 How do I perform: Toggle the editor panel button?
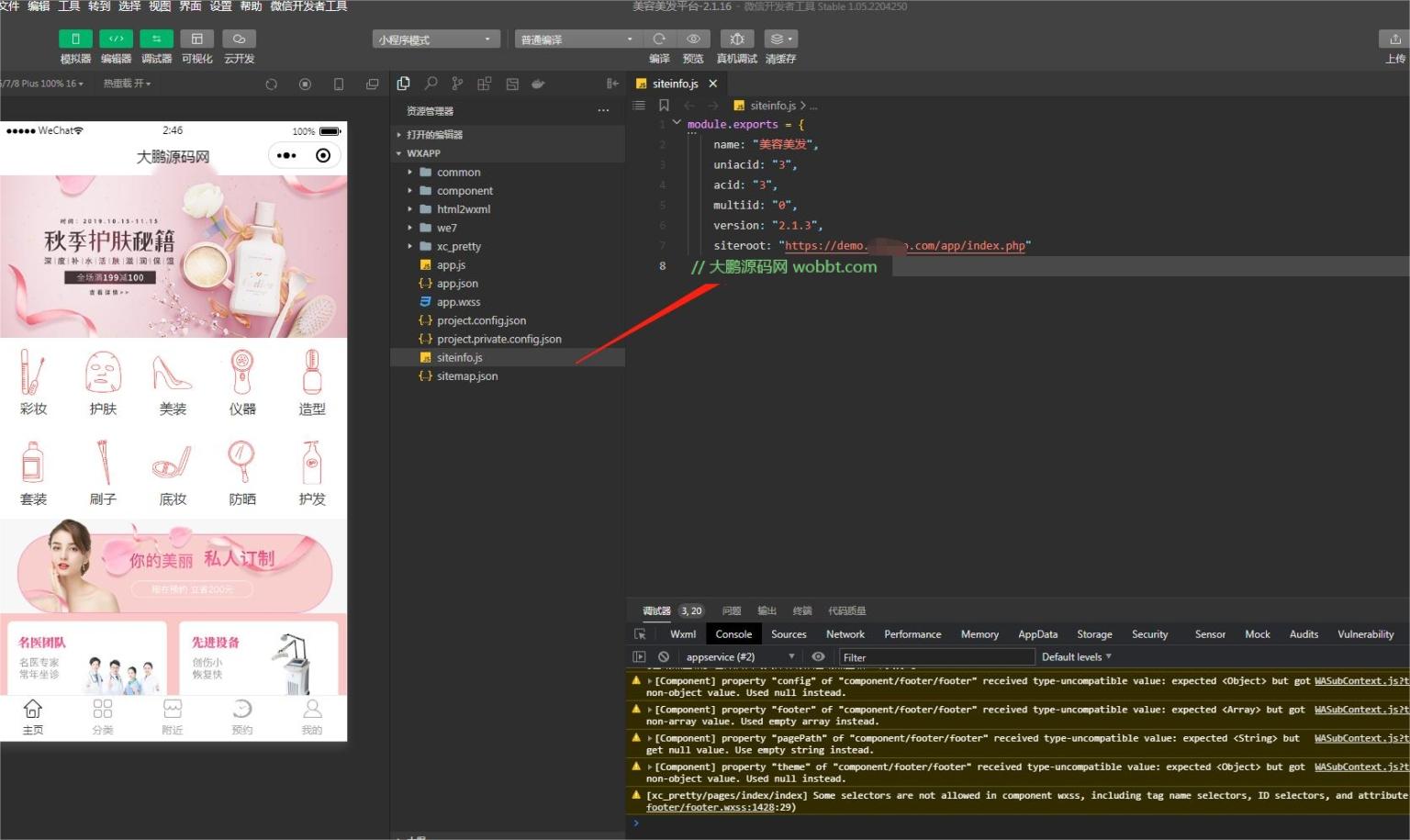116,39
